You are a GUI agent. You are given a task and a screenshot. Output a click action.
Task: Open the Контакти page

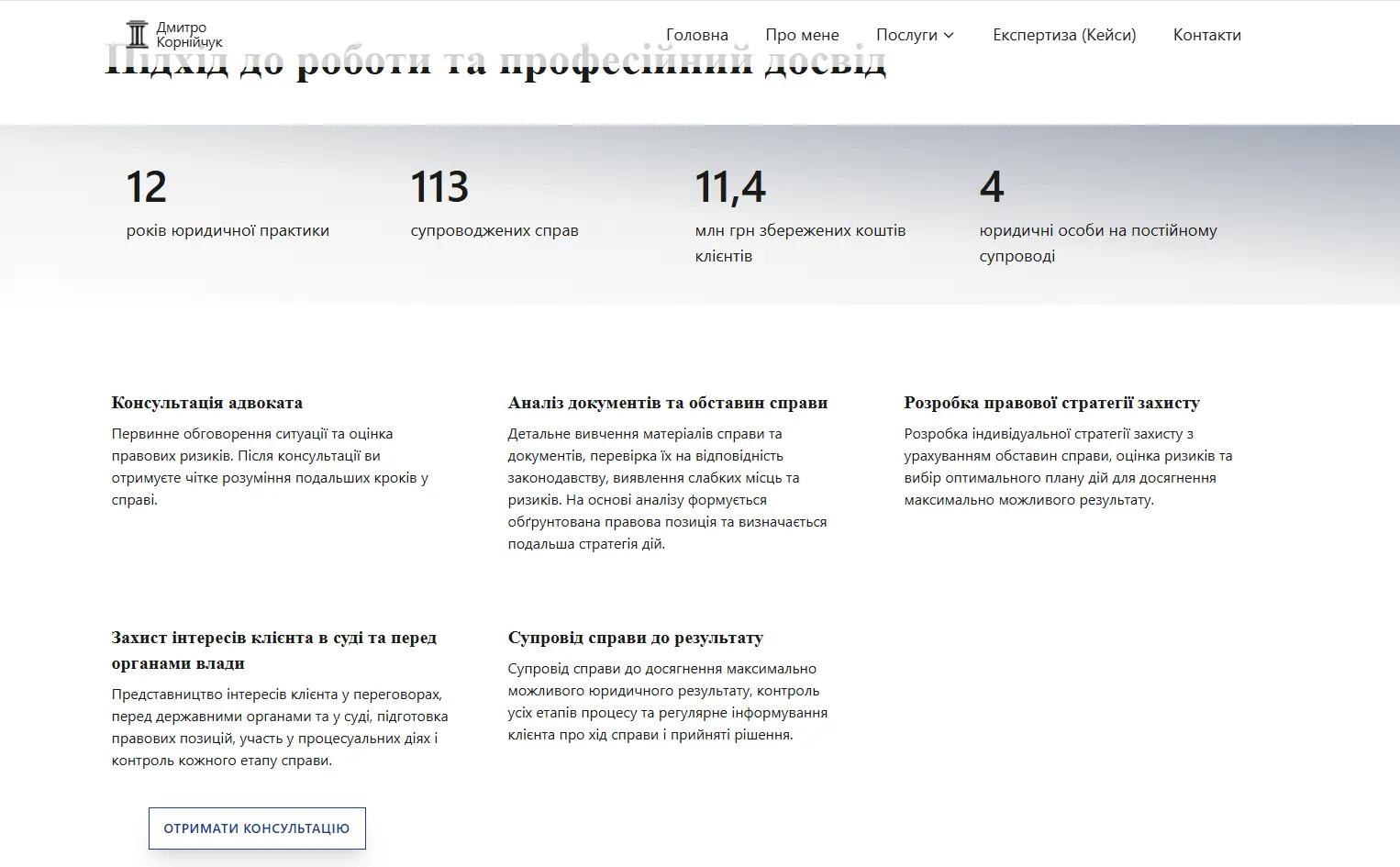pyautogui.click(x=1206, y=35)
